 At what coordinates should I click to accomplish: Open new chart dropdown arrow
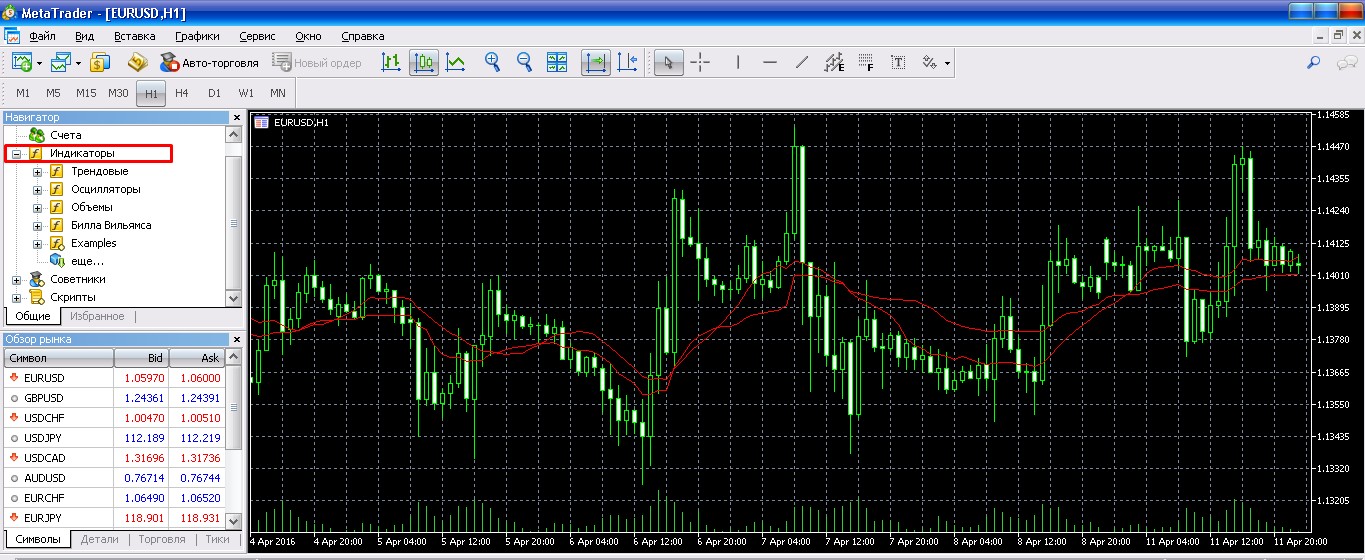pos(39,63)
